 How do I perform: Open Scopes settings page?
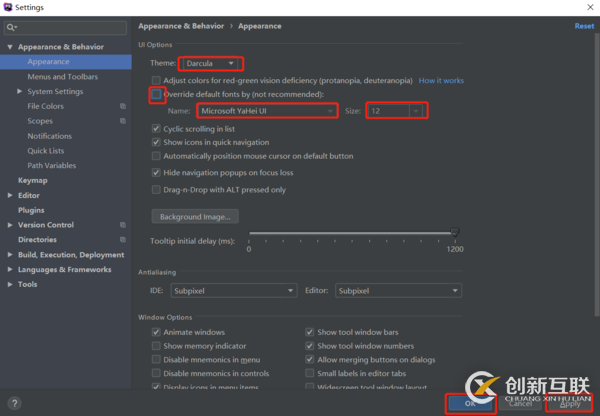point(40,121)
